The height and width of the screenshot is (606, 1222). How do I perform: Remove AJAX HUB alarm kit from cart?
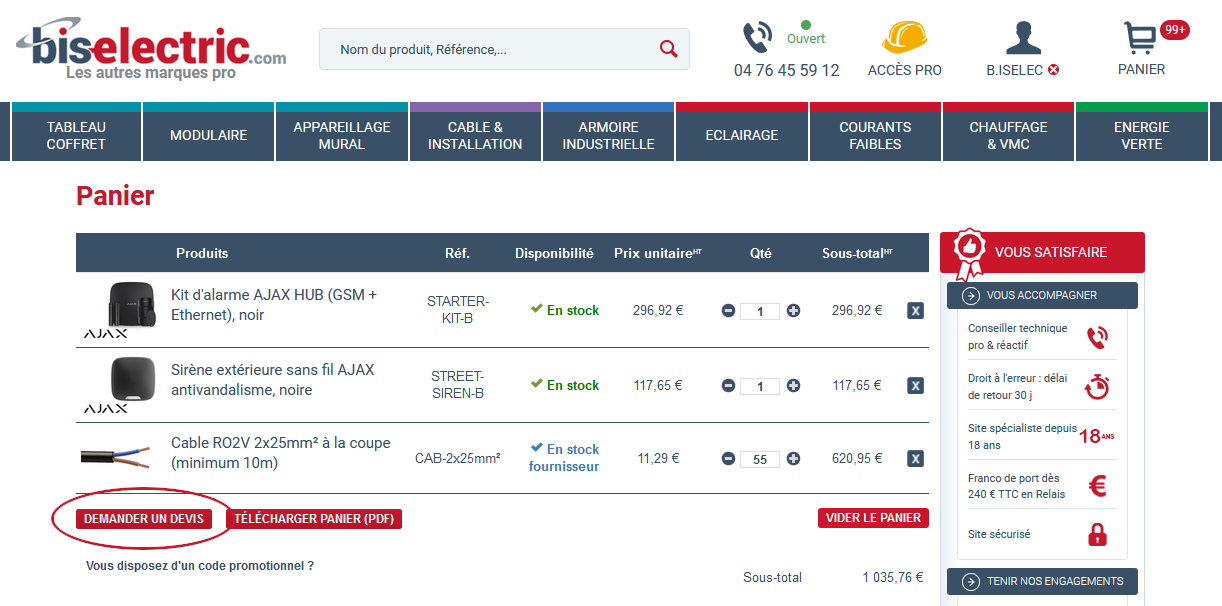point(915,311)
